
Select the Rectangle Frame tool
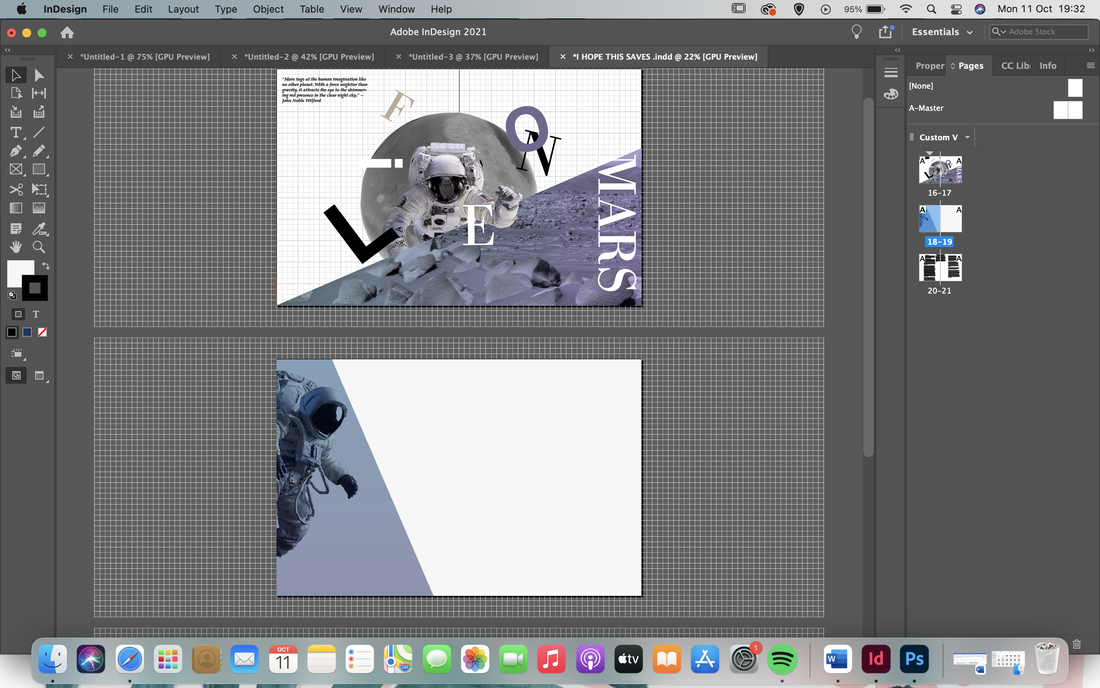click(15, 170)
